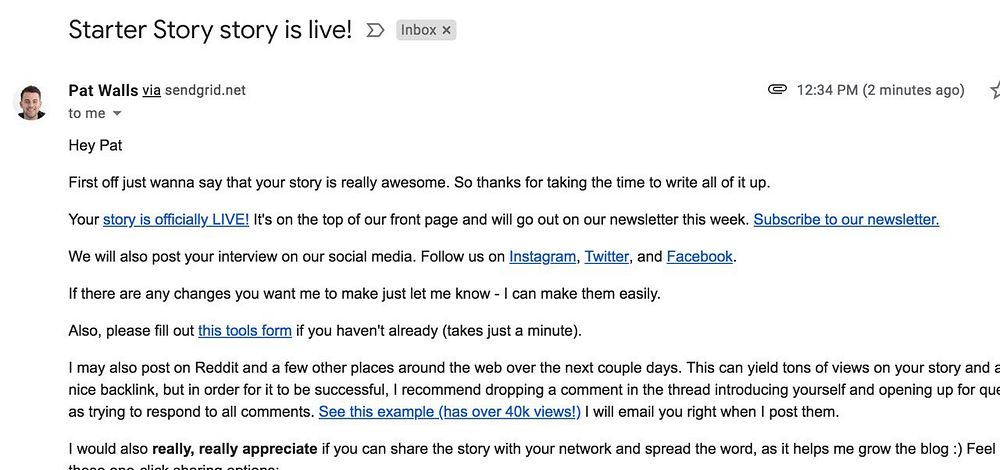The height and width of the screenshot is (470, 1000).
Task: Click the "Hey Pat" greeting line
Action: (96, 145)
